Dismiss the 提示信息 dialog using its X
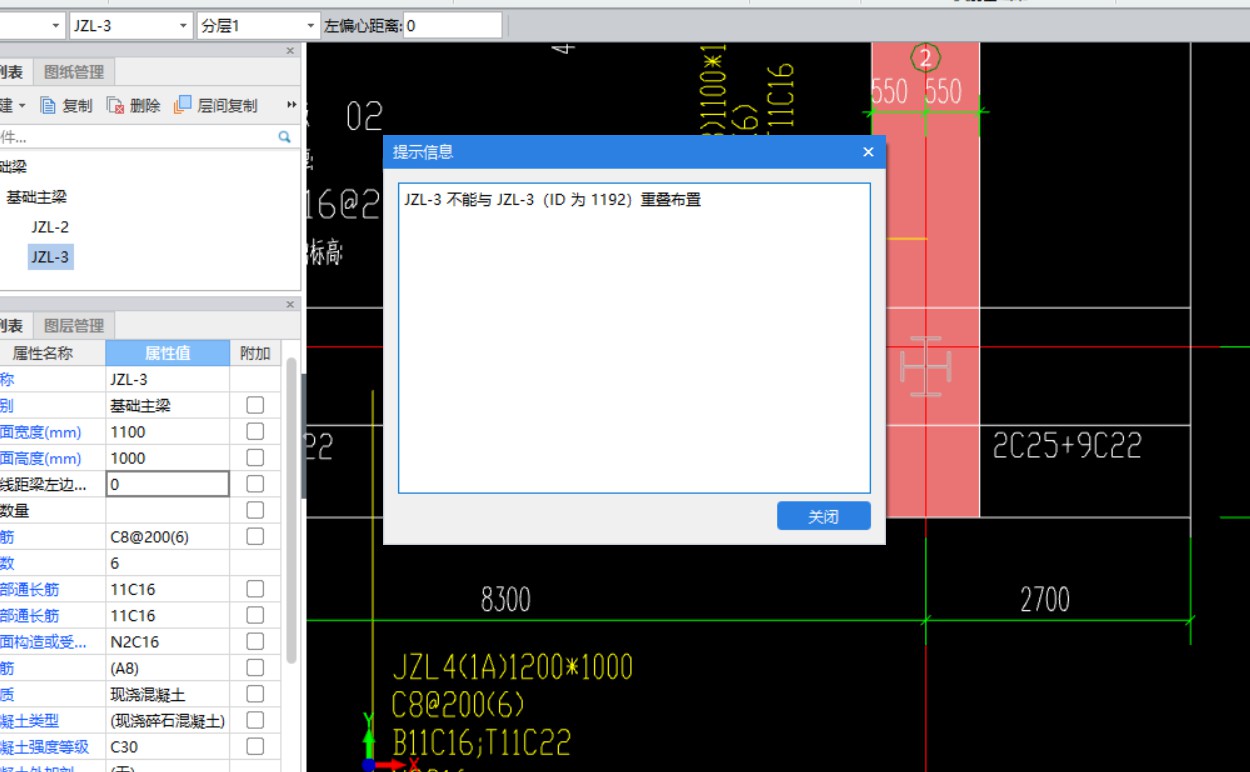The image size is (1250, 772). (868, 152)
